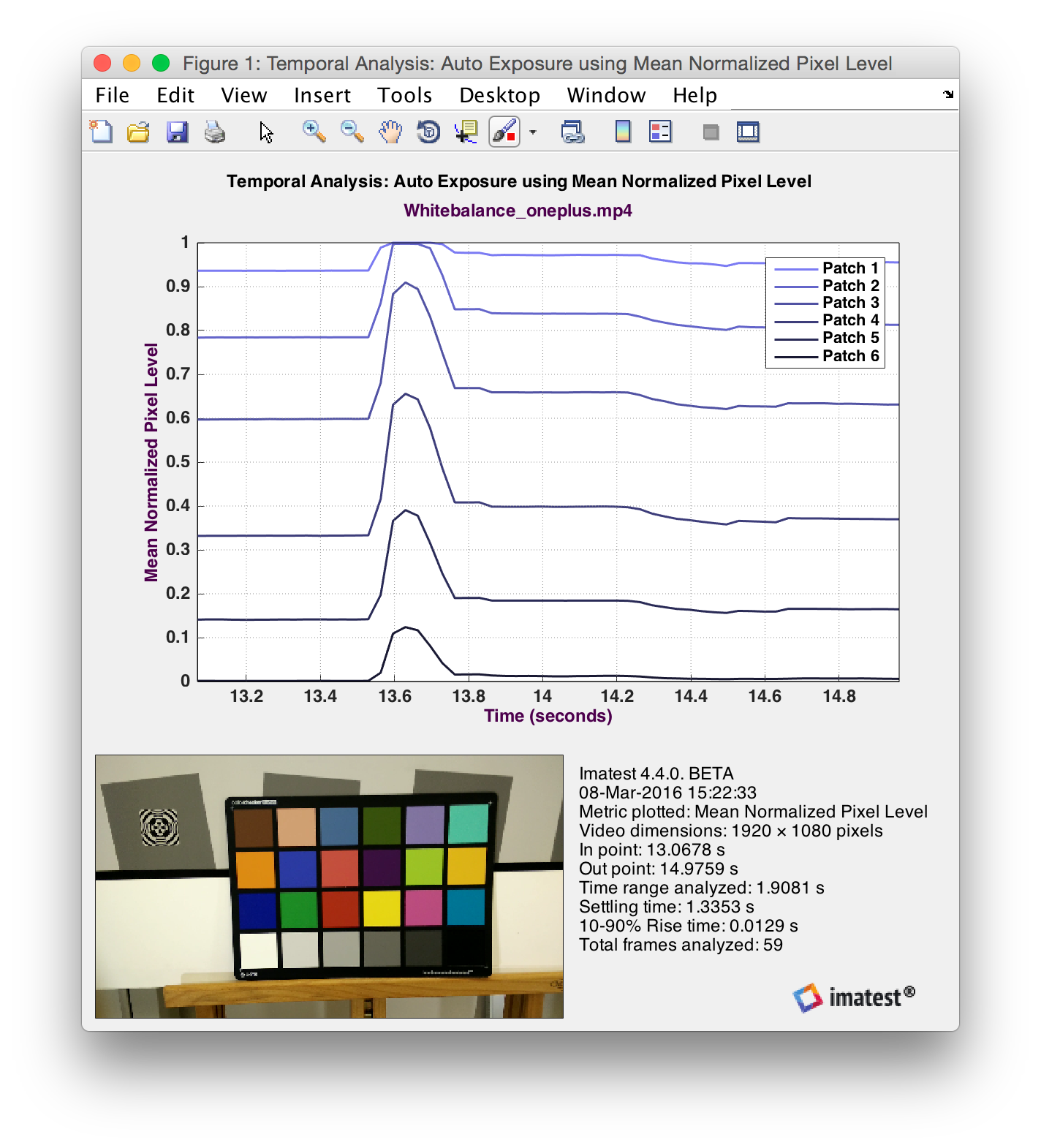Click the color chart video thumbnail
This screenshot has height=1148, width=1041.
tap(329, 886)
